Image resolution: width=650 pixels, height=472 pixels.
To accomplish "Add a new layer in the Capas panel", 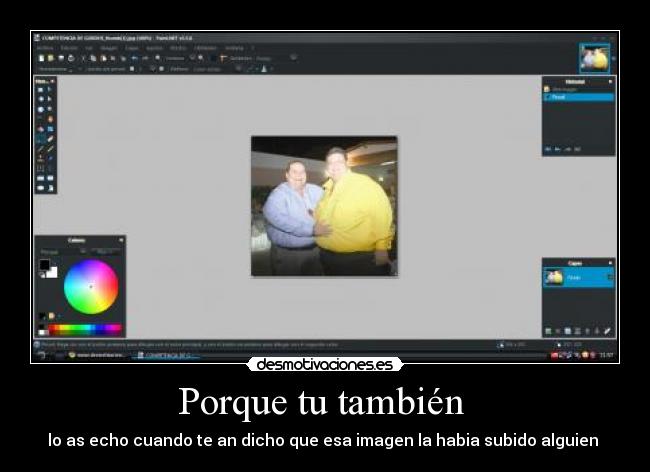I will click(x=548, y=331).
